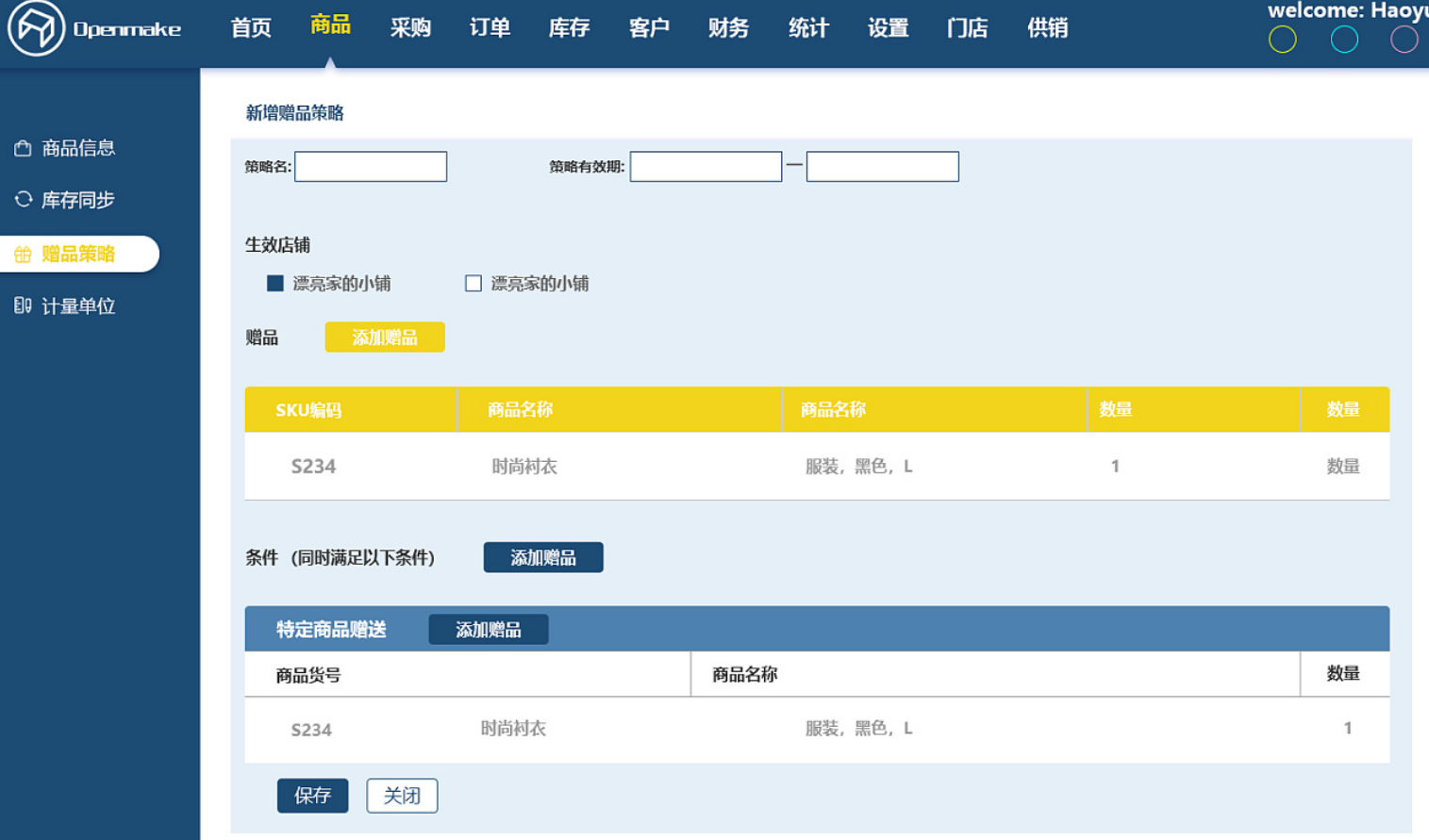Switch to the 供销 menu
The width and height of the screenshot is (1429, 840).
(1047, 28)
